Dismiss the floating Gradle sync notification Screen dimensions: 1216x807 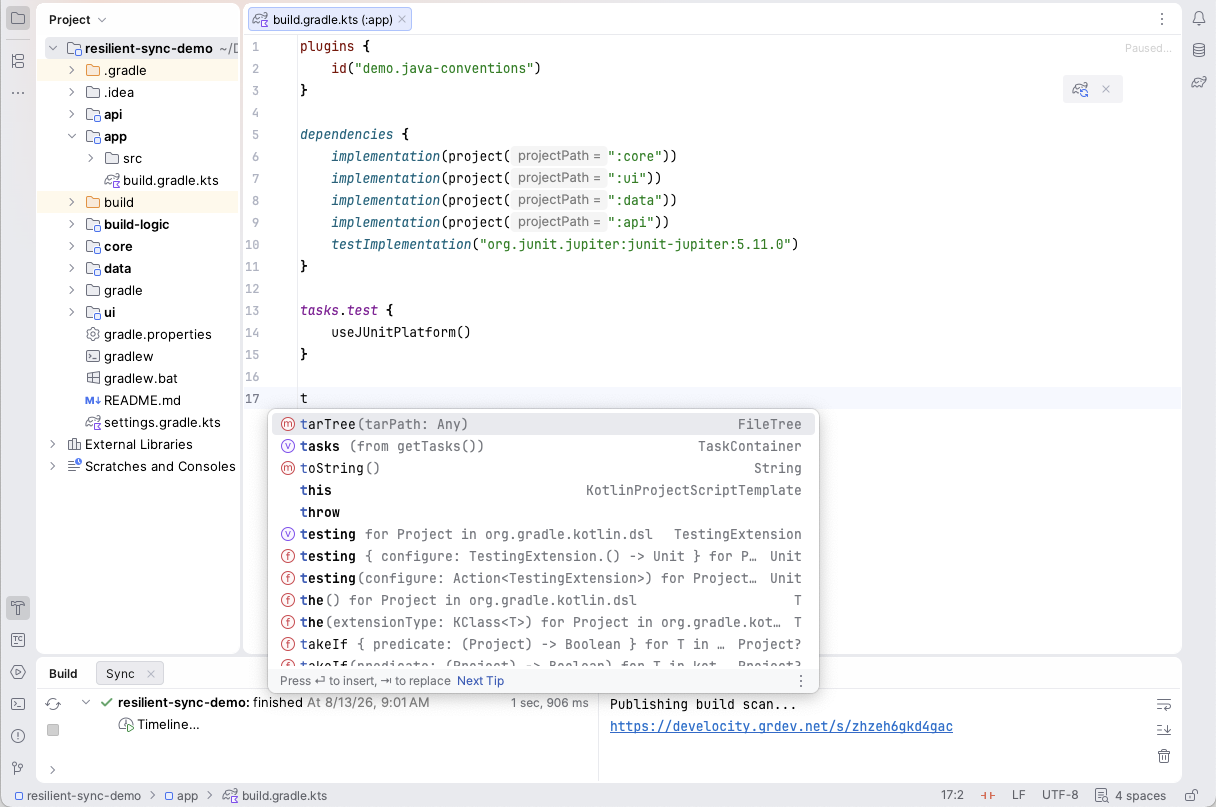(1106, 89)
